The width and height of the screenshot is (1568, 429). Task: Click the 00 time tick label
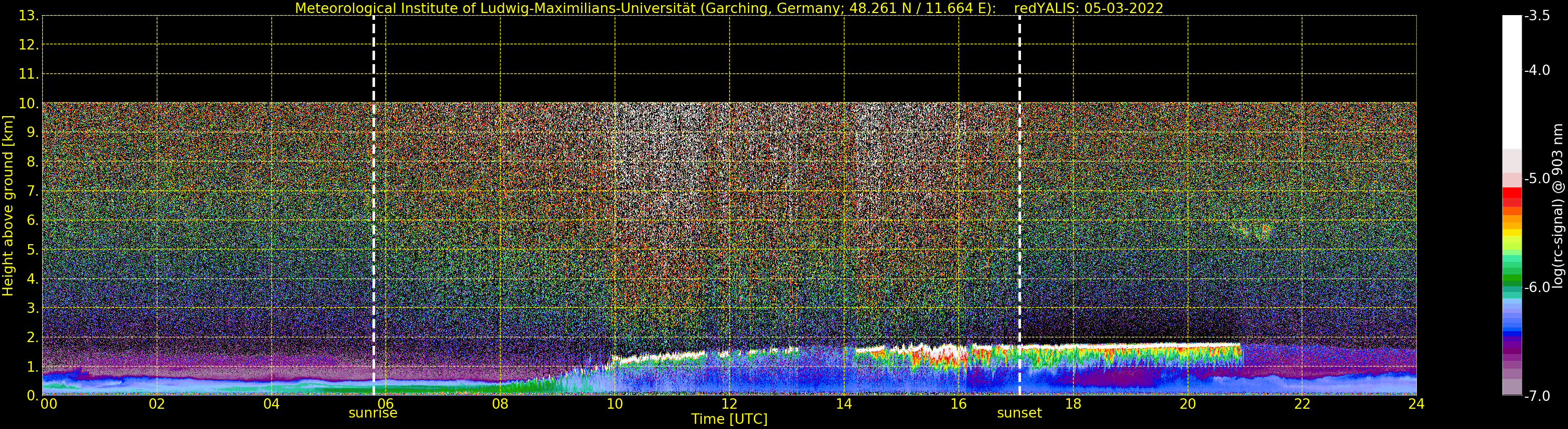(48, 404)
